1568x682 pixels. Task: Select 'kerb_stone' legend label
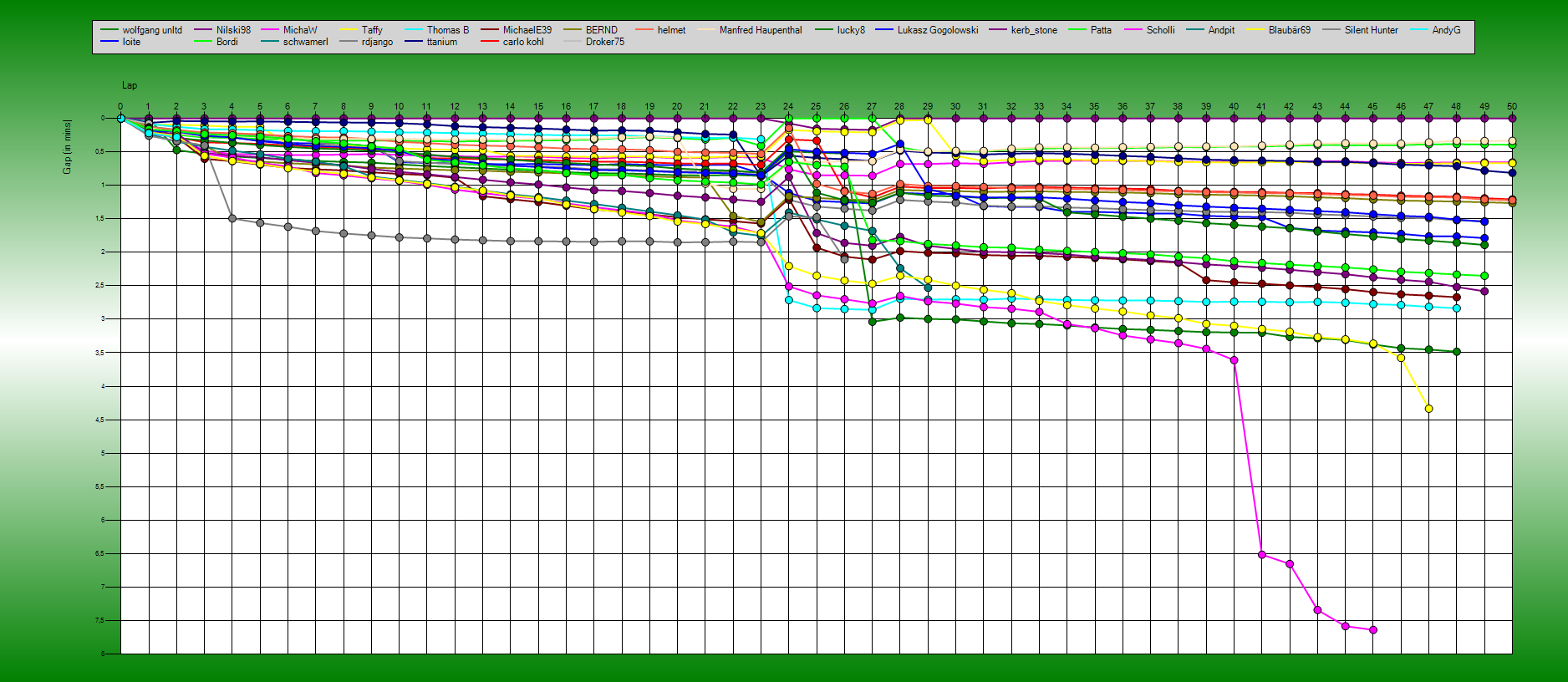1034,30
